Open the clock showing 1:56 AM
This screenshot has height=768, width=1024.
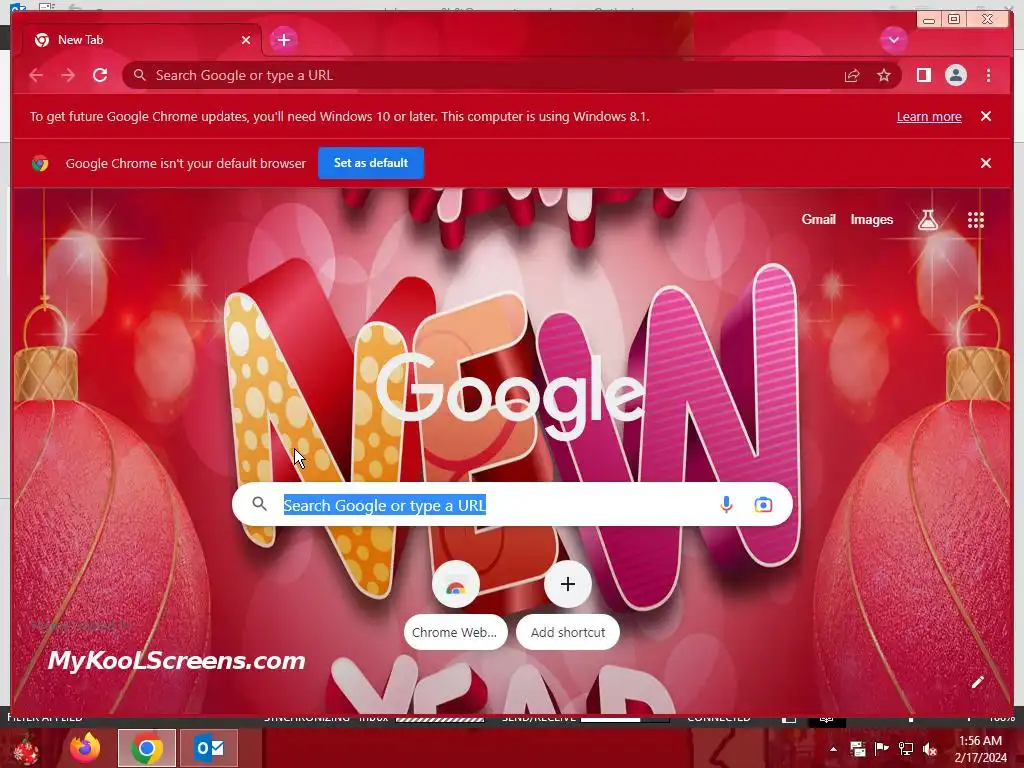coord(980,749)
